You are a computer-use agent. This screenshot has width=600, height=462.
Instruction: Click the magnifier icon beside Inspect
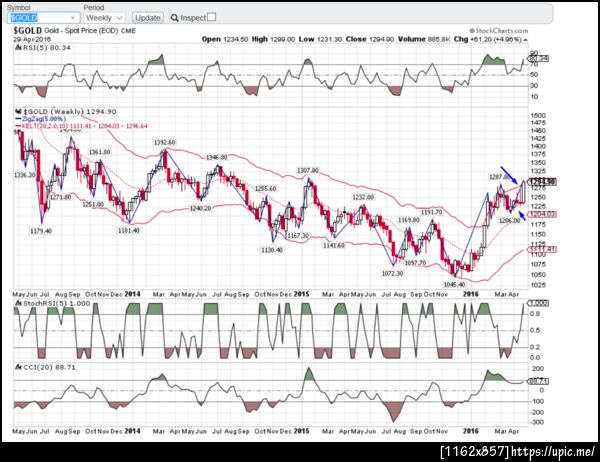pos(174,18)
